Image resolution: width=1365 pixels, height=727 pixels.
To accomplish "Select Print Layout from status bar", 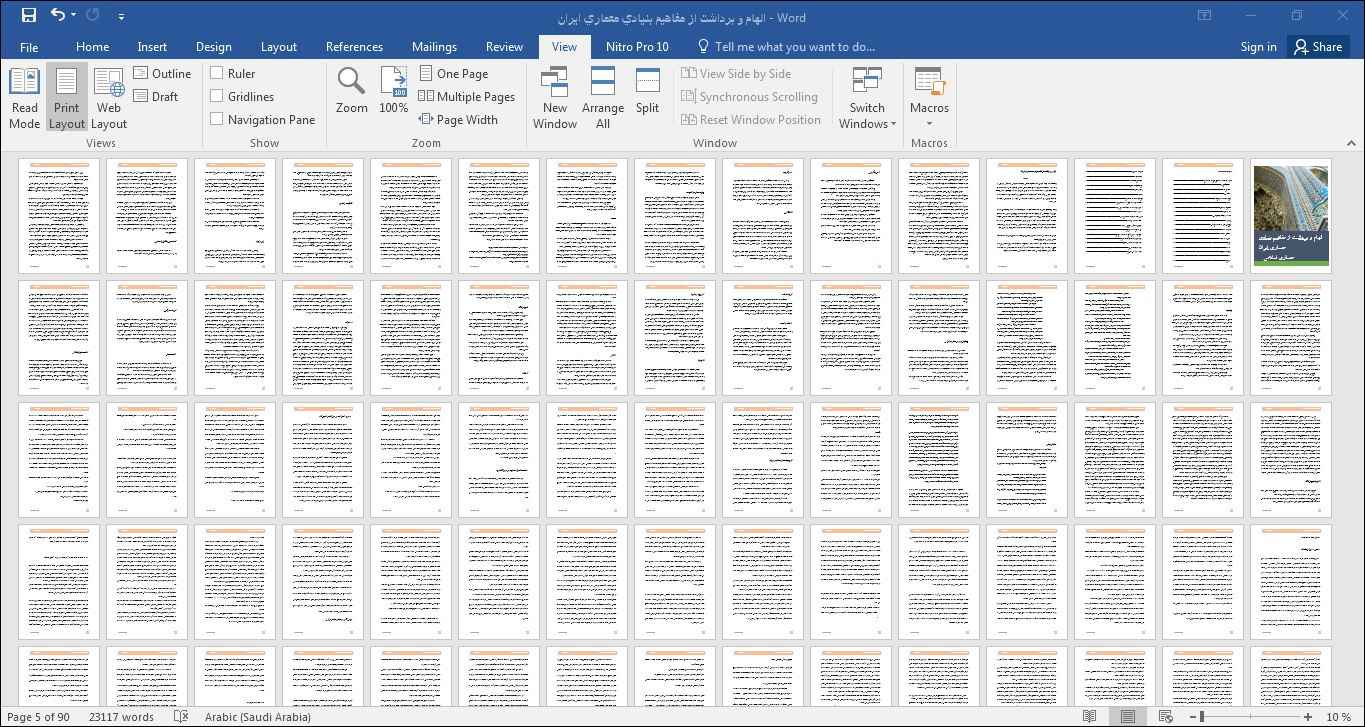I will pyautogui.click(x=1128, y=717).
